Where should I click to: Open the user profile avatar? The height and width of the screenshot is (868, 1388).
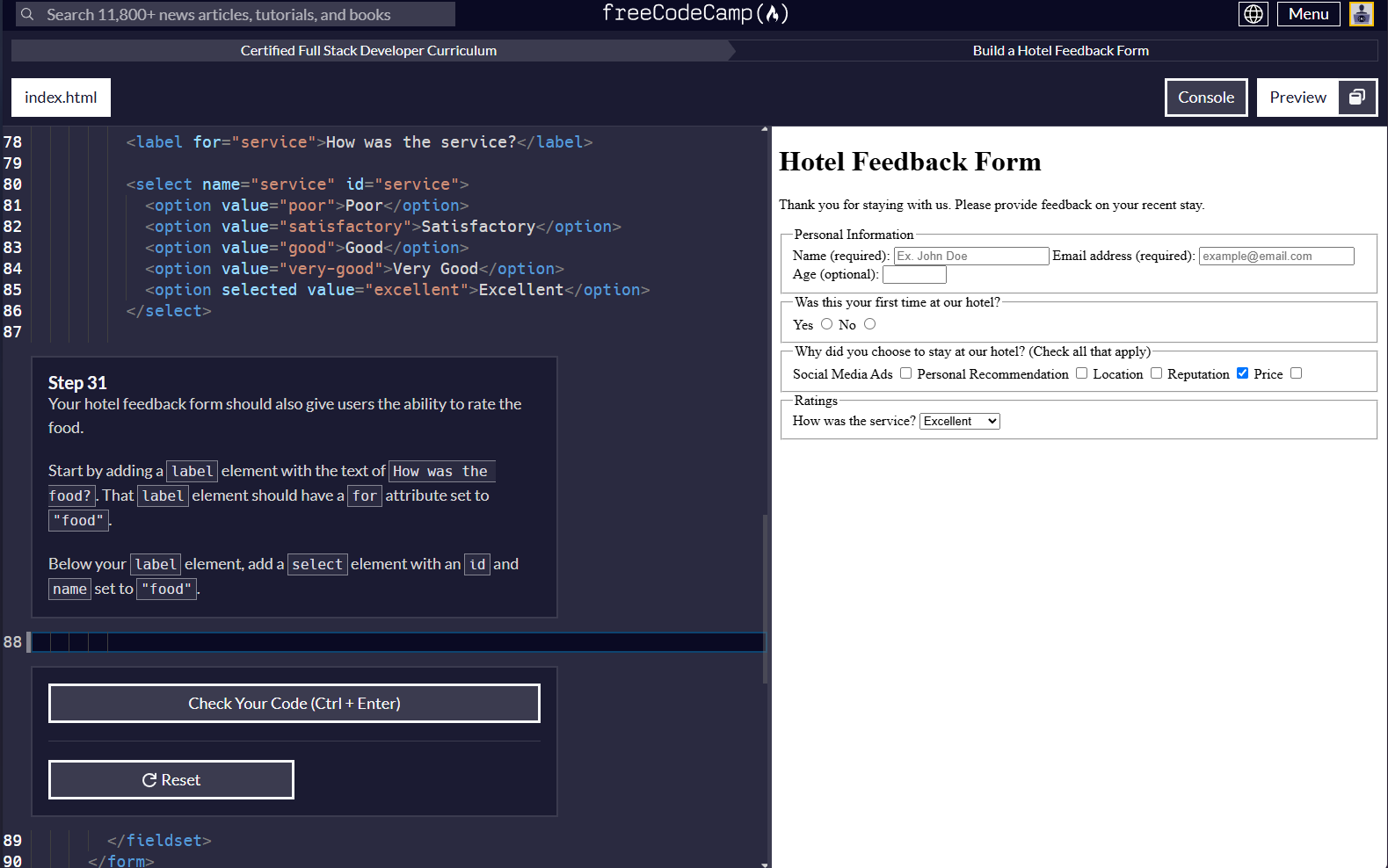[1362, 14]
